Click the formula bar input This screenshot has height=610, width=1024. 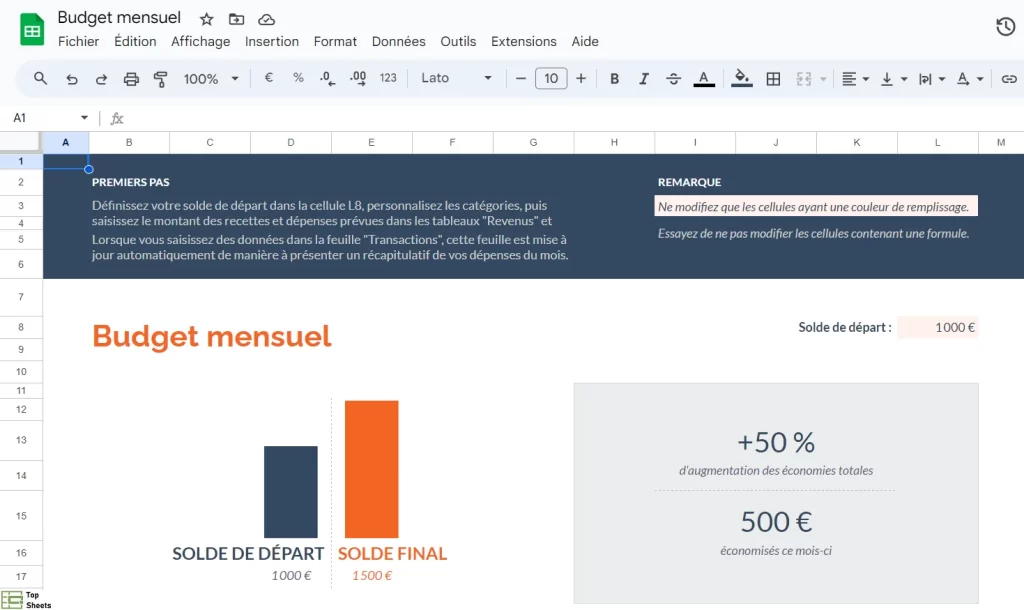(575, 118)
